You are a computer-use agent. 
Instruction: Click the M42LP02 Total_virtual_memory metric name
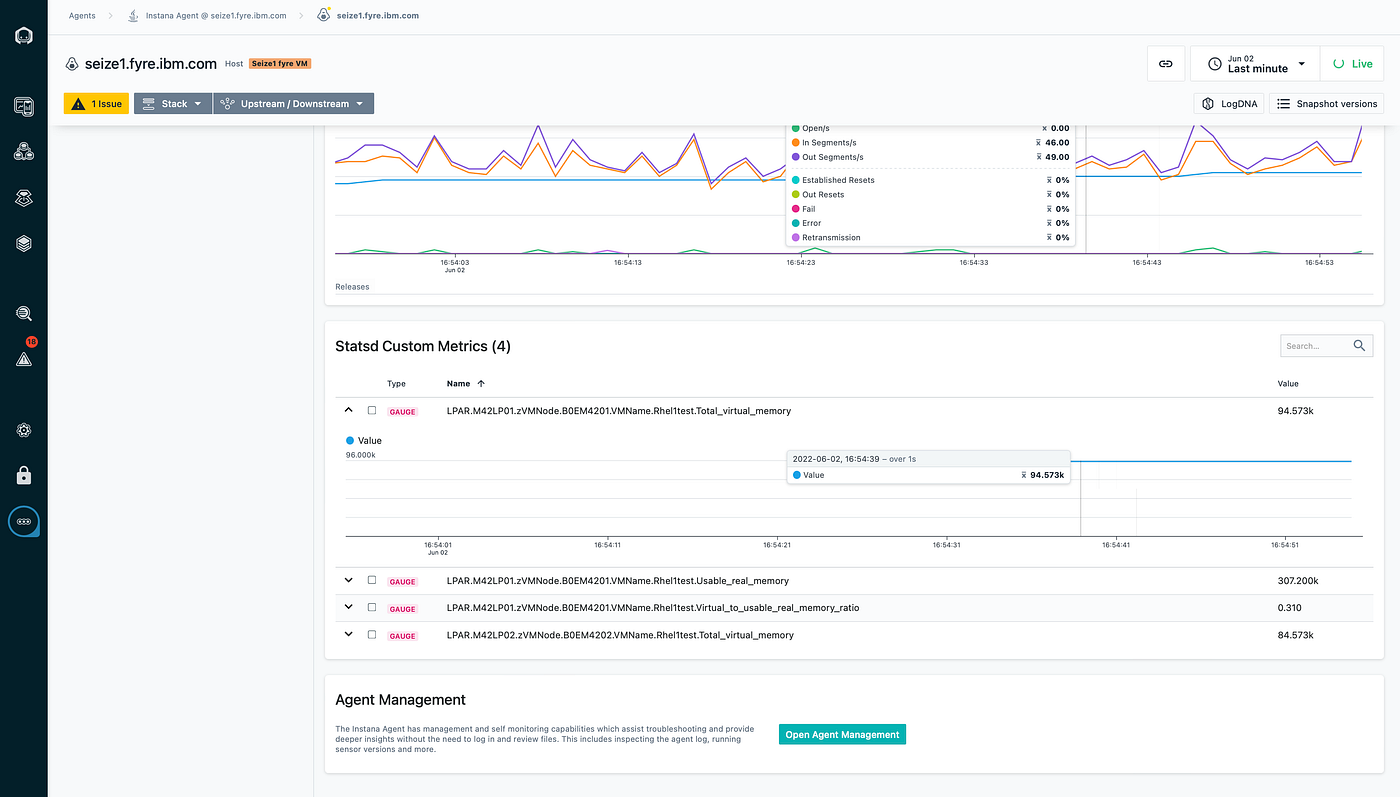pos(620,634)
